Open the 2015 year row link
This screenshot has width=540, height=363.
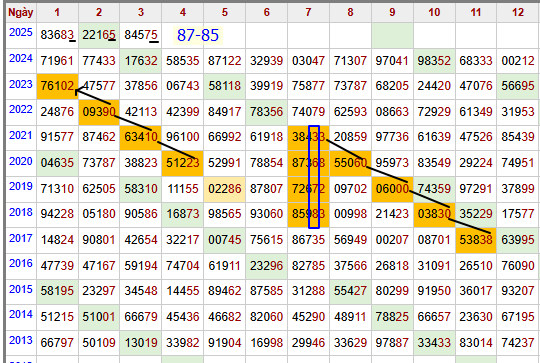point(21,289)
